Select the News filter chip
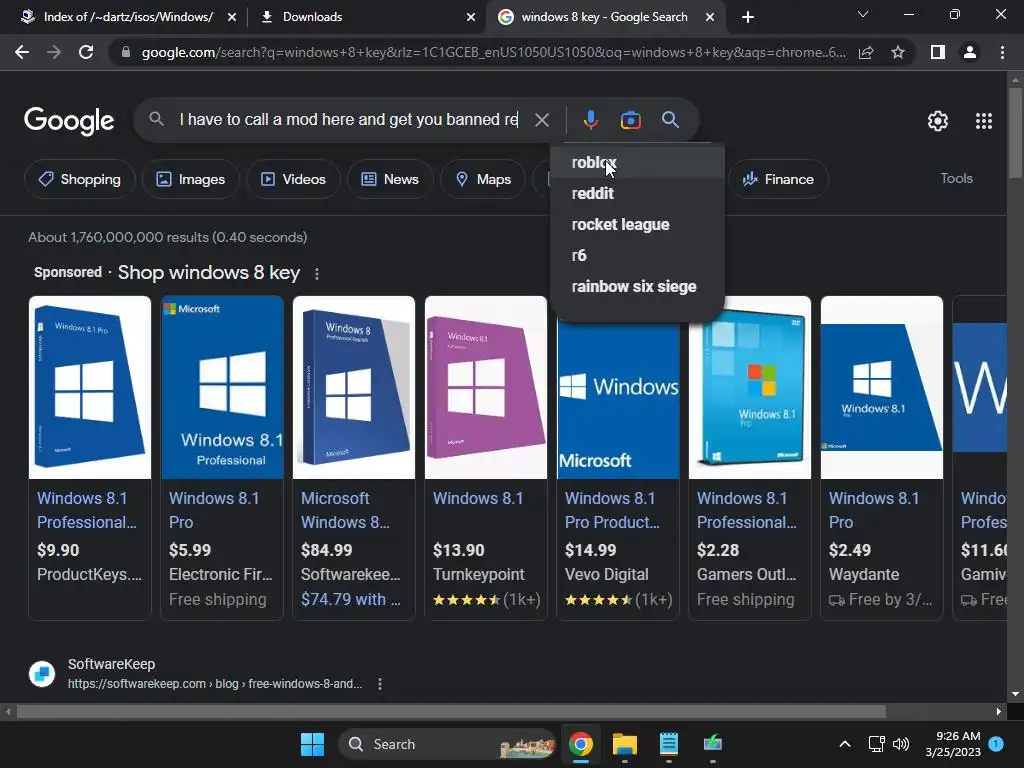This screenshot has width=1024, height=768. [390, 179]
